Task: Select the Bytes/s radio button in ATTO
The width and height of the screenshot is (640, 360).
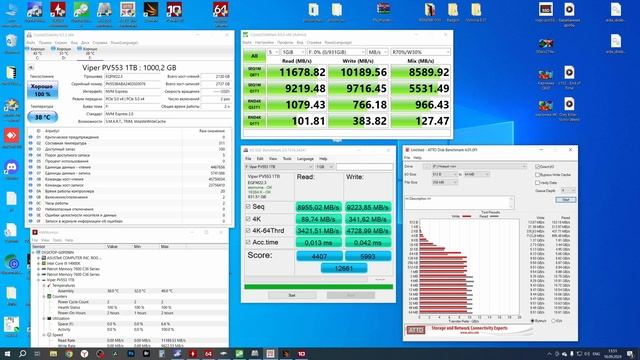Action: (533, 321)
